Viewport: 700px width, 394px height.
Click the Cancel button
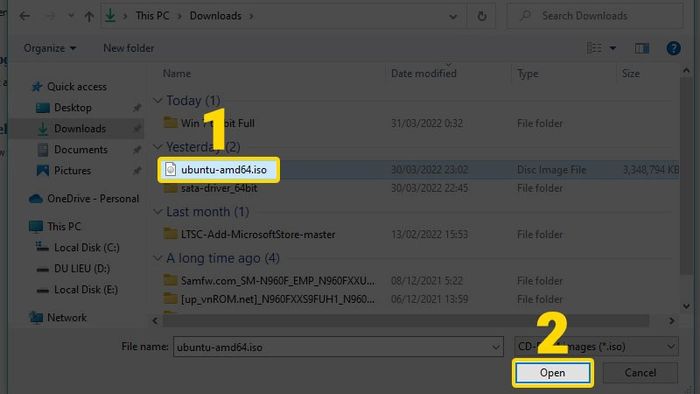[x=640, y=373]
